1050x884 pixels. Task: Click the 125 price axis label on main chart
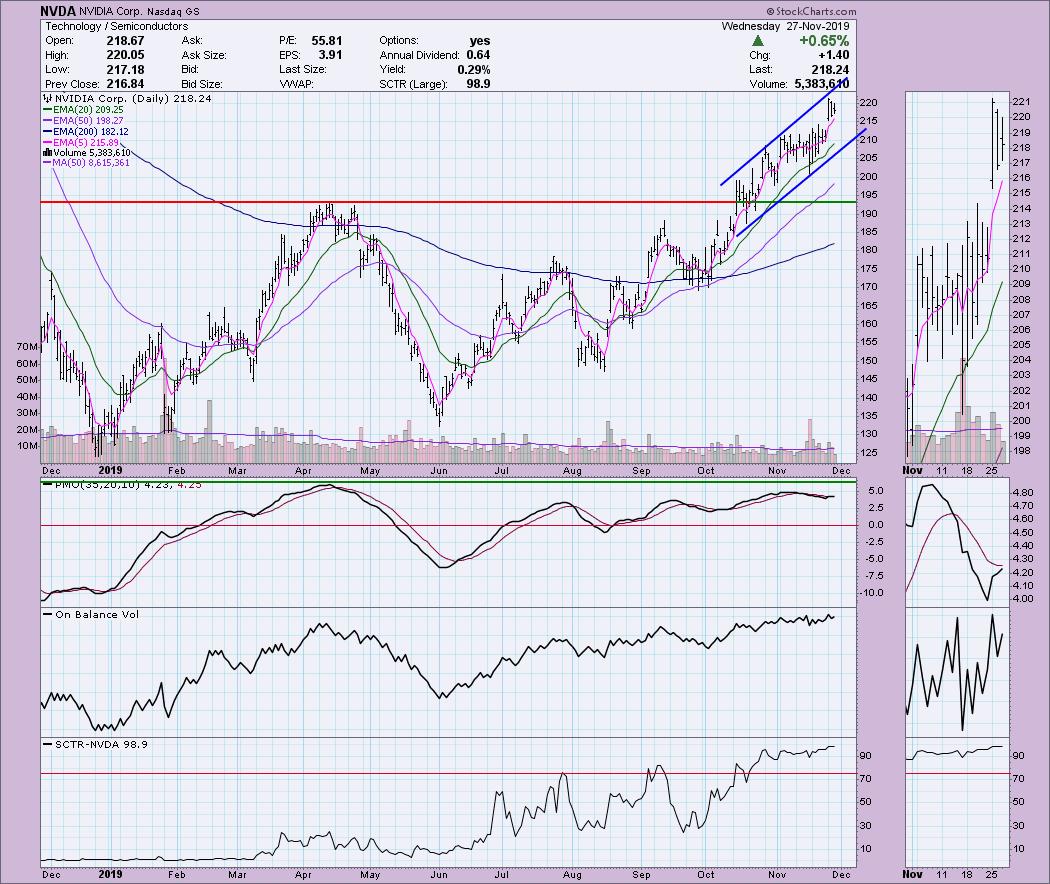[869, 453]
